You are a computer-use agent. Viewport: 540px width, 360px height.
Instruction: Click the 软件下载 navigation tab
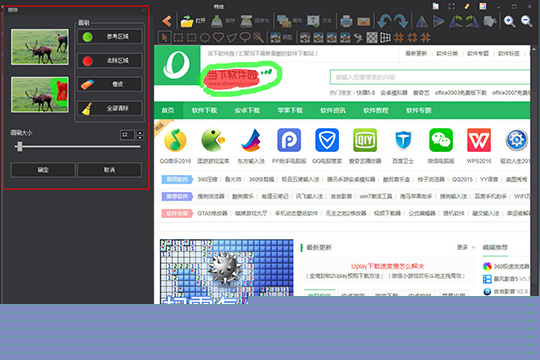[204, 110]
